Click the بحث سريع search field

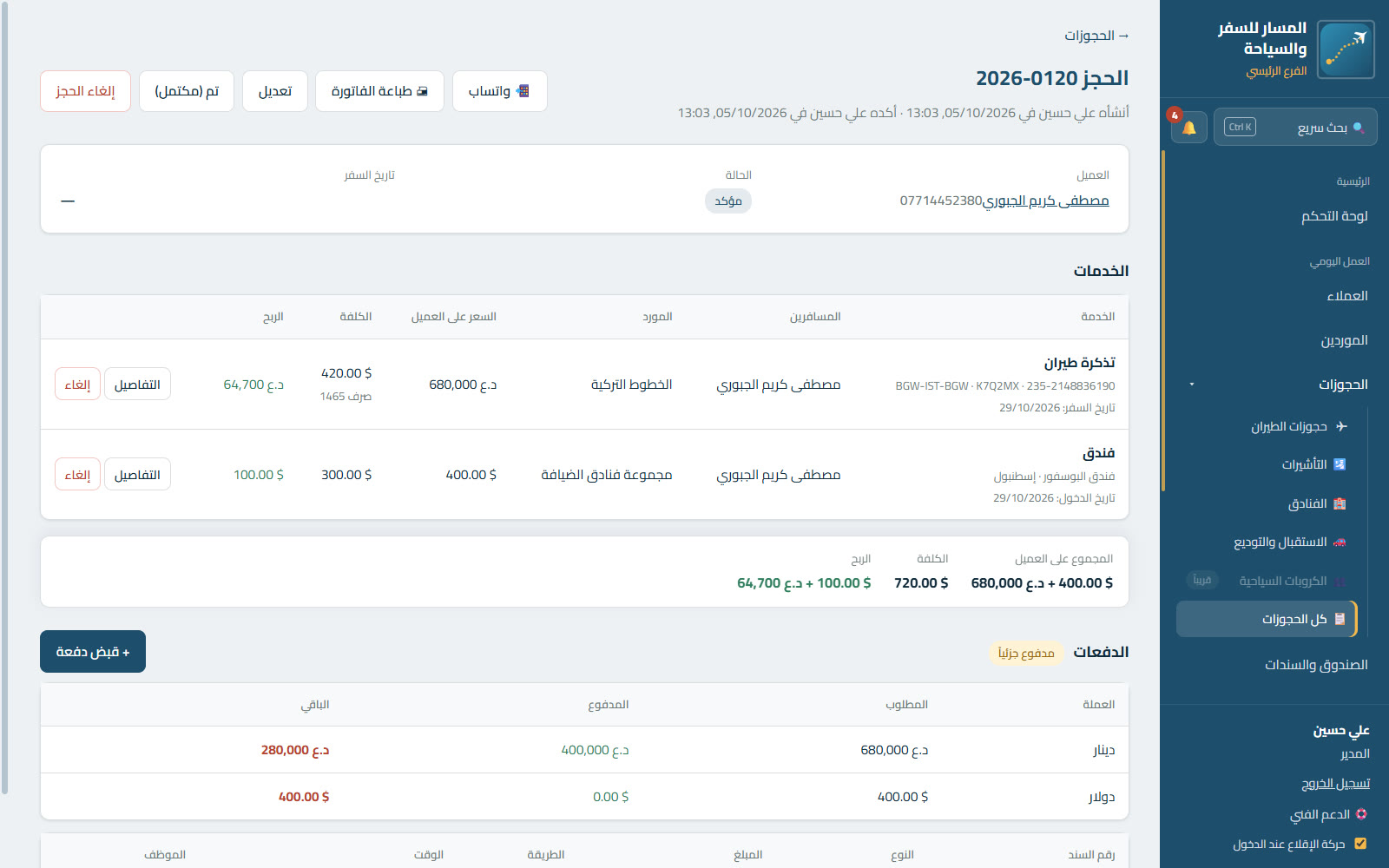(1295, 127)
